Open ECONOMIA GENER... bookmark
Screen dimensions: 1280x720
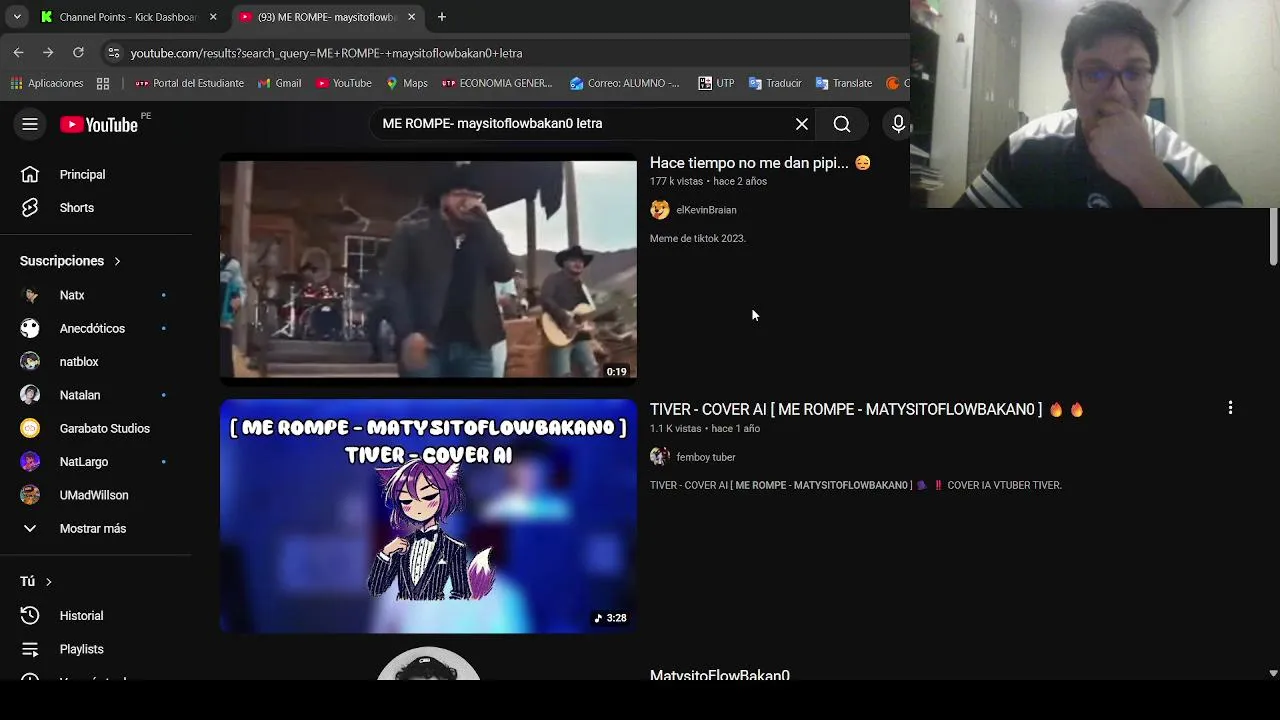497,83
